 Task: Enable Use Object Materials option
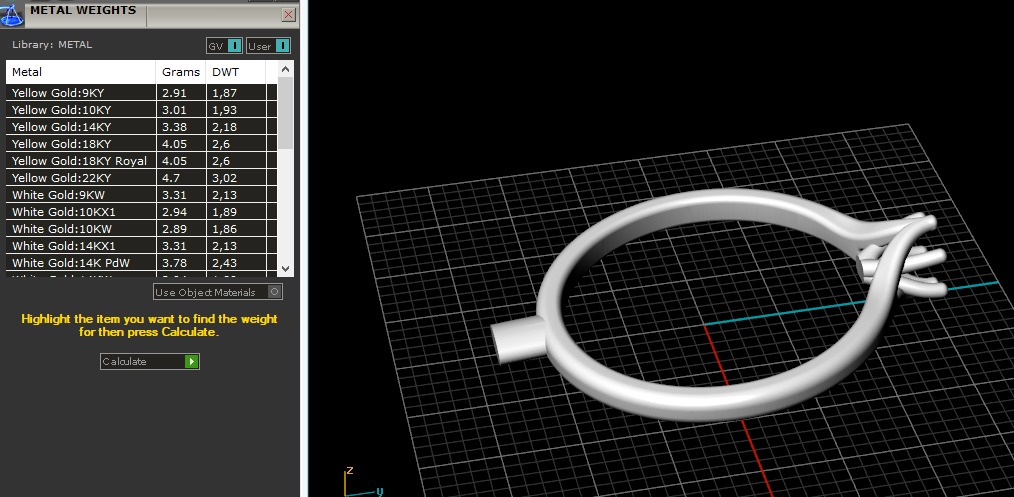(218, 292)
